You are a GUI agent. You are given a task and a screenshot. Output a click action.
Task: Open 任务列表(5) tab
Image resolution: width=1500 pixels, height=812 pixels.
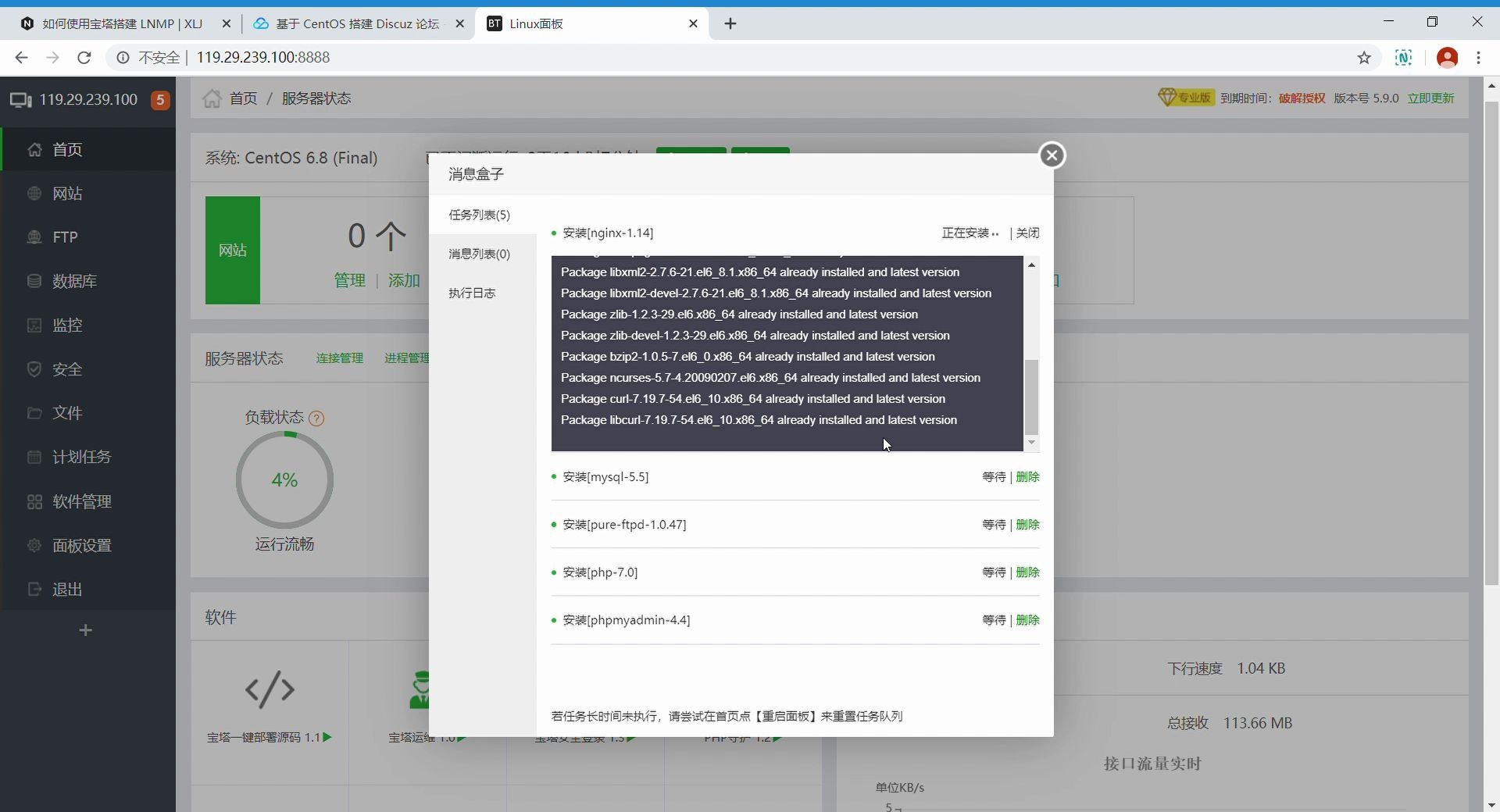point(479,215)
